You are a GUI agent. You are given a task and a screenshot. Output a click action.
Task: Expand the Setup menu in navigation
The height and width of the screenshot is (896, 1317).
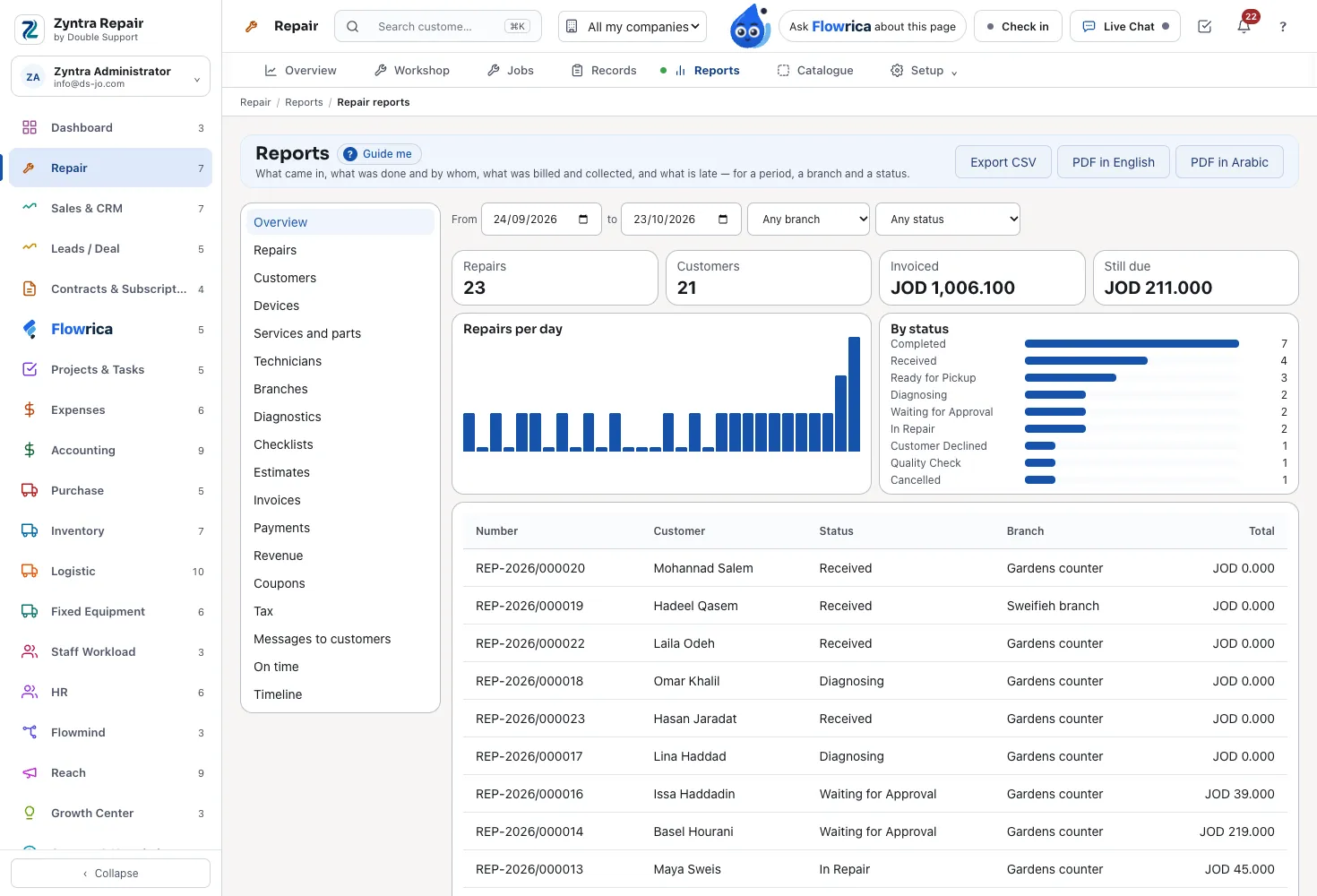pyautogui.click(x=924, y=71)
